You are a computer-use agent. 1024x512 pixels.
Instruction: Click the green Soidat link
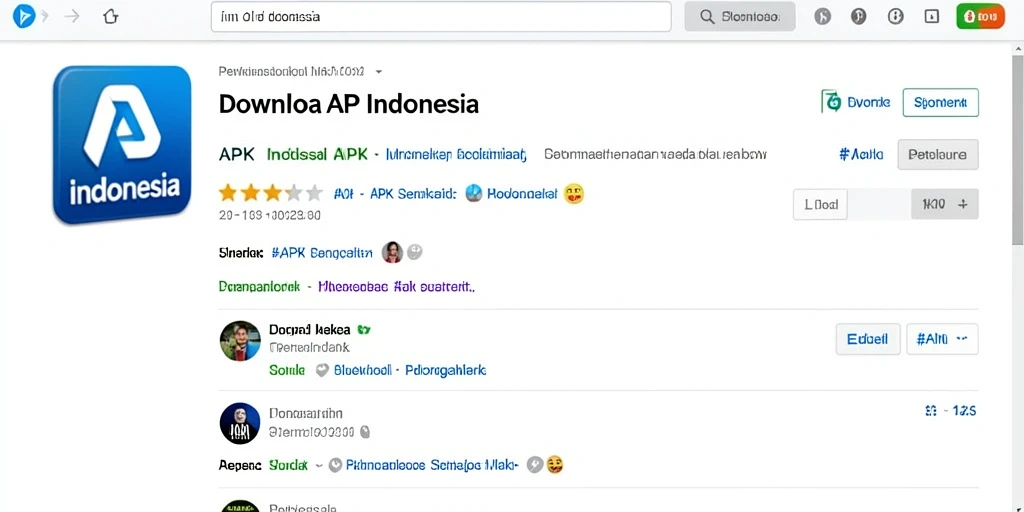[x=288, y=465]
